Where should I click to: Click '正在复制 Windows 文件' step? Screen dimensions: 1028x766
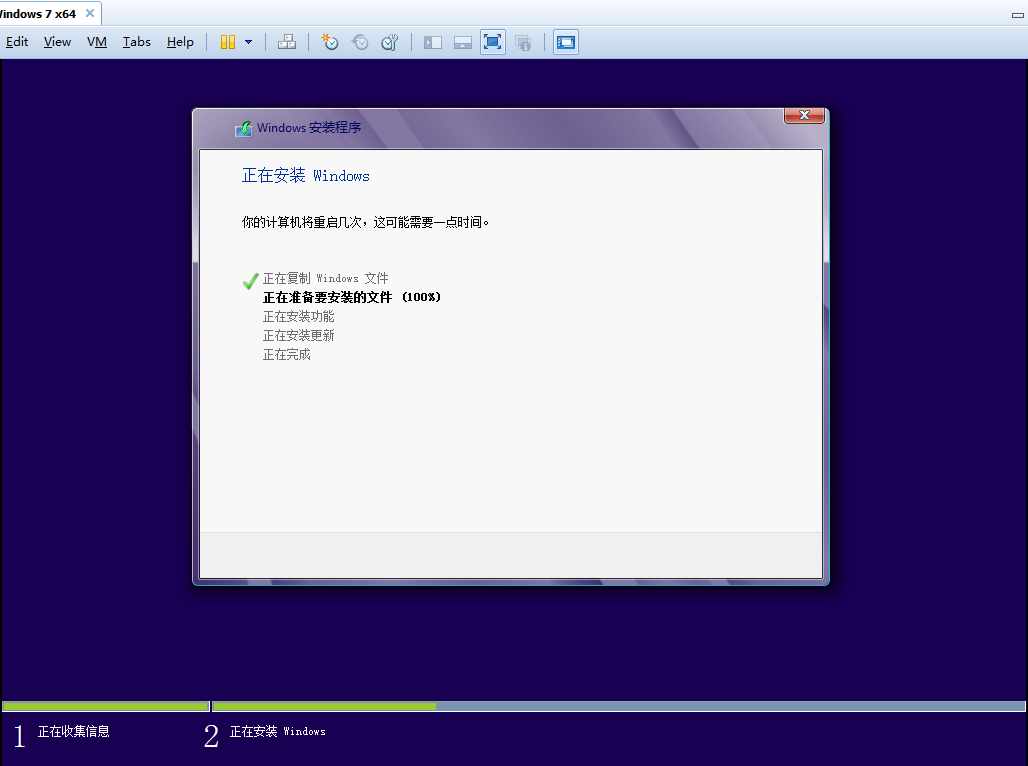[x=325, y=278]
